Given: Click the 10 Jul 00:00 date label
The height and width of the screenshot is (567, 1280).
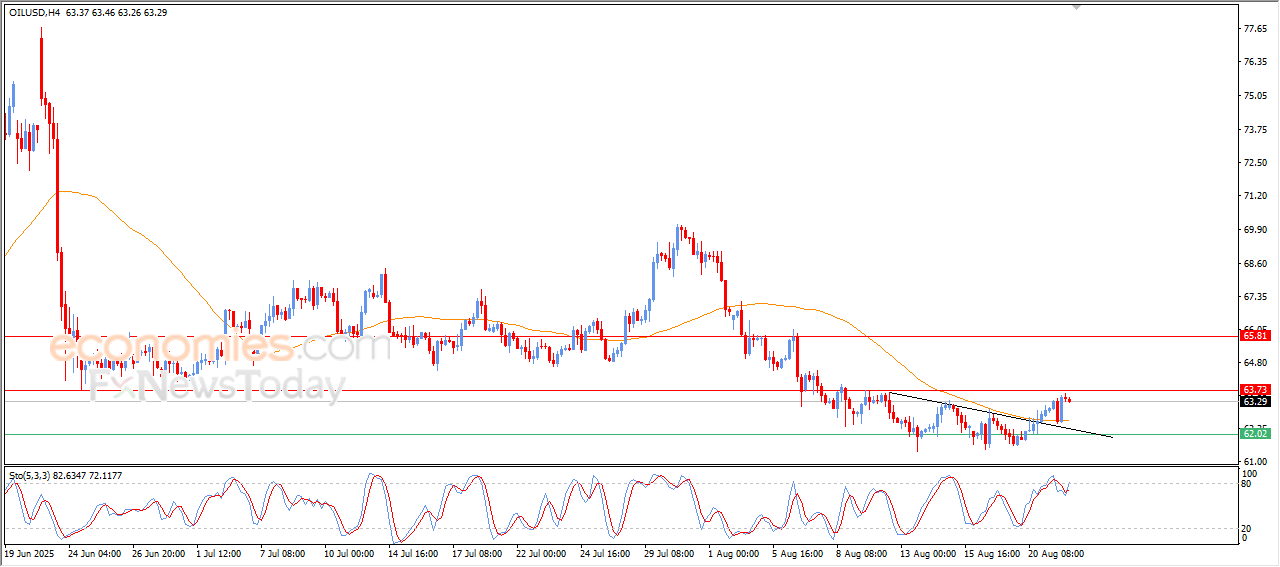Looking at the screenshot, I should [348, 553].
